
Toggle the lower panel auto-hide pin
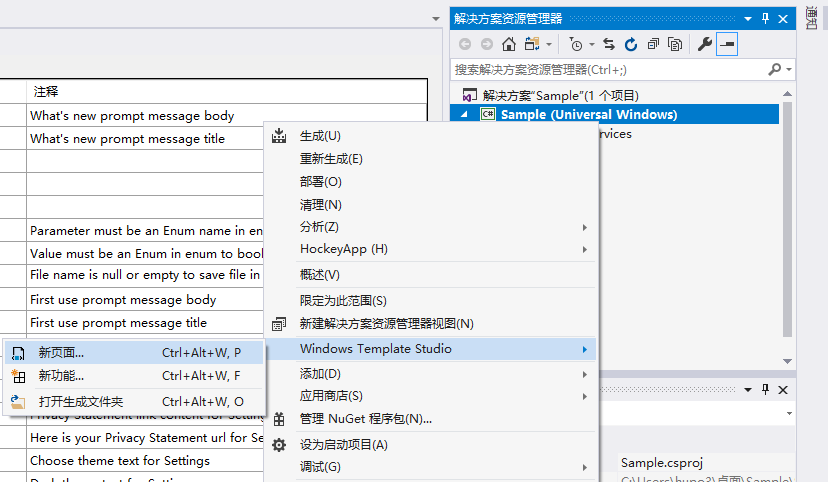pos(765,390)
